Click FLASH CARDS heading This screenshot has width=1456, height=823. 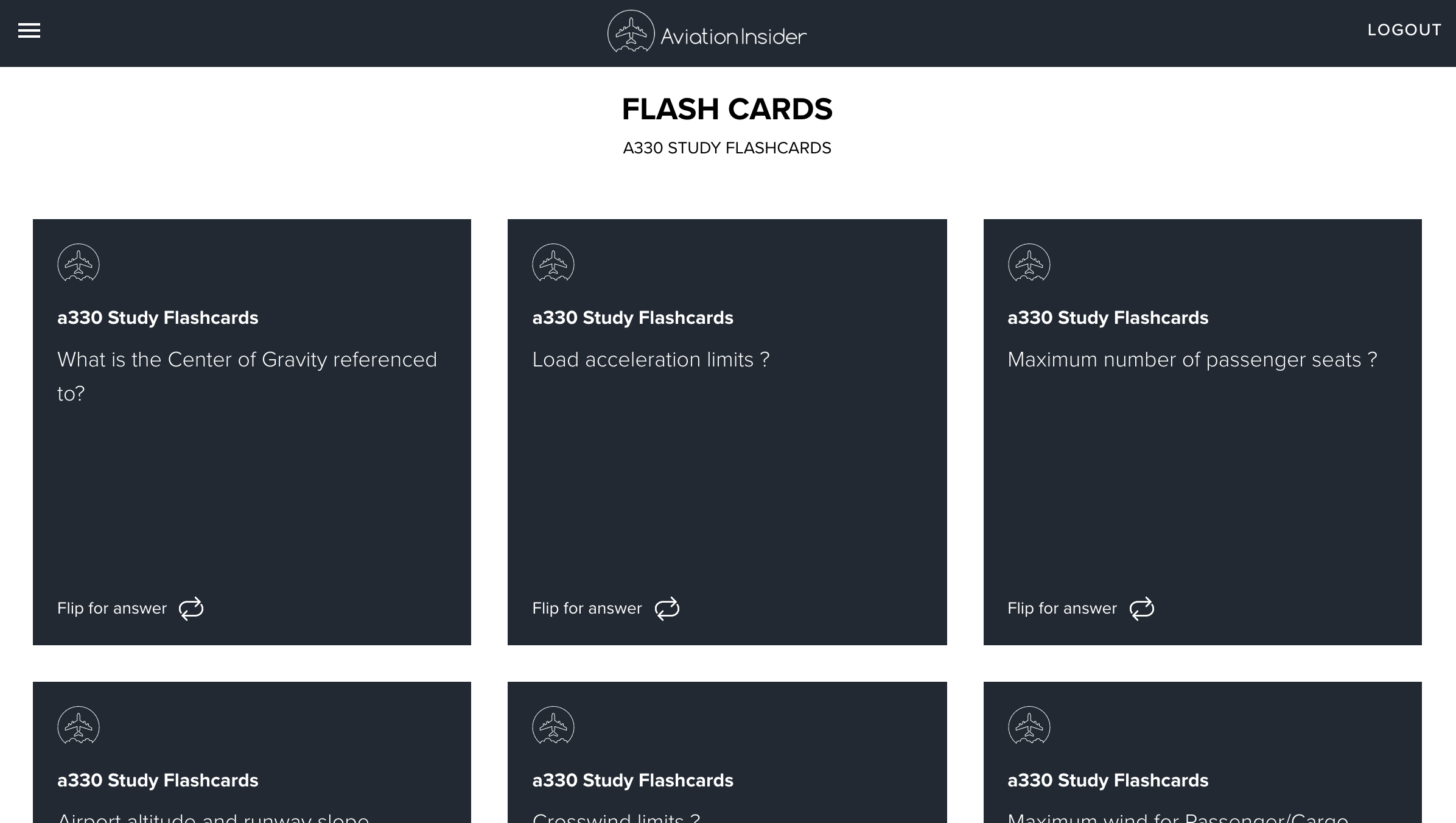(x=728, y=109)
